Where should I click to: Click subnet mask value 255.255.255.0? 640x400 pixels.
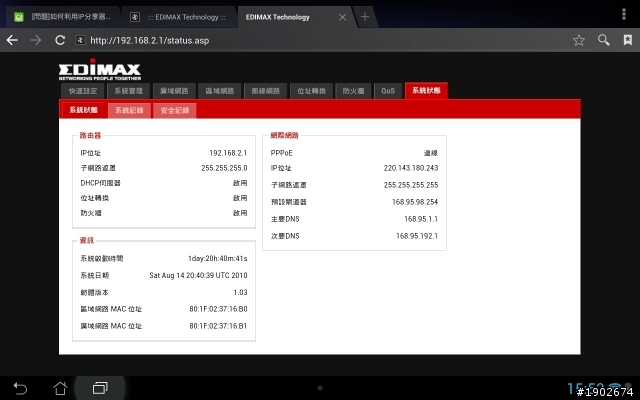[x=224, y=168]
